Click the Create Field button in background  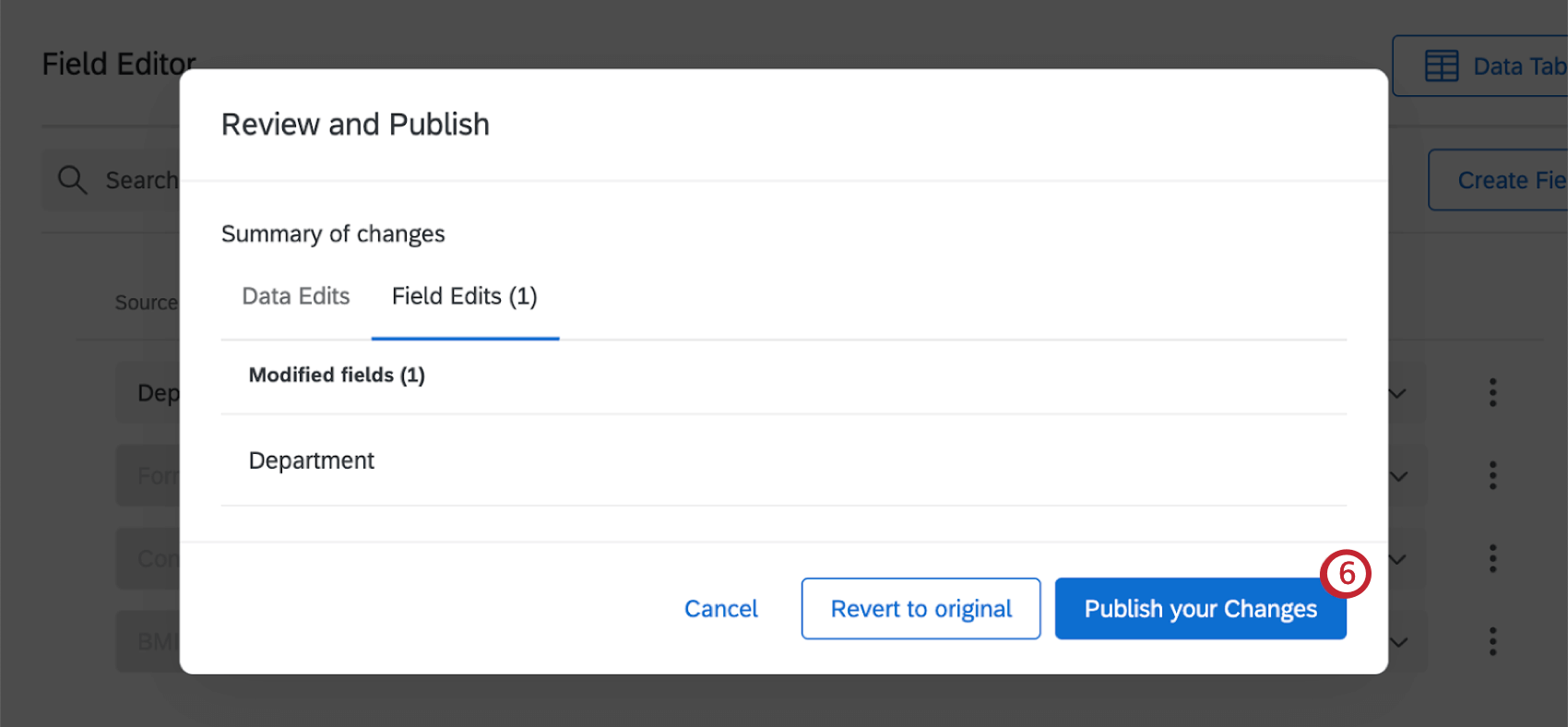[1499, 180]
